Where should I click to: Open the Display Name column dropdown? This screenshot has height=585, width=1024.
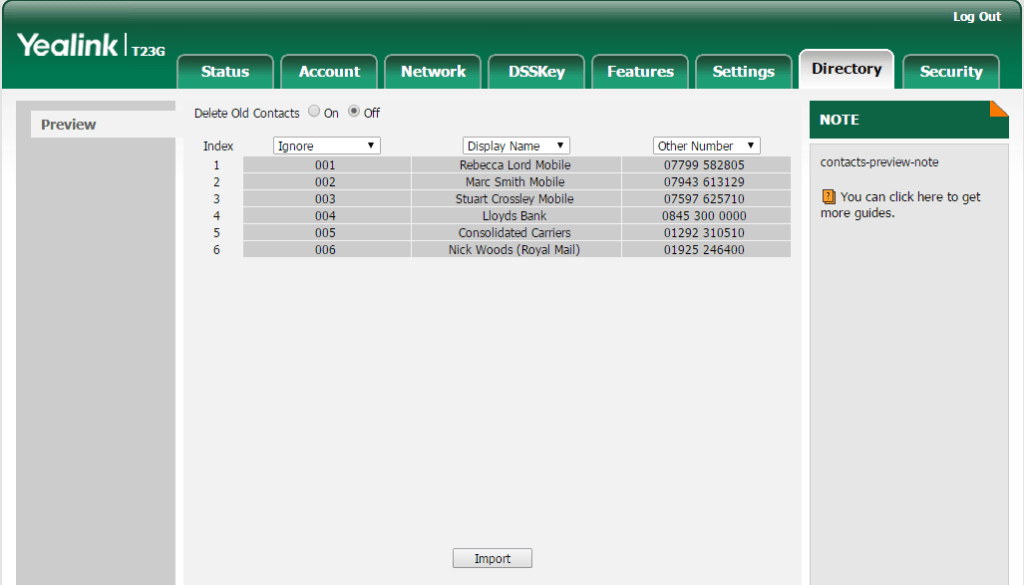[x=516, y=146]
